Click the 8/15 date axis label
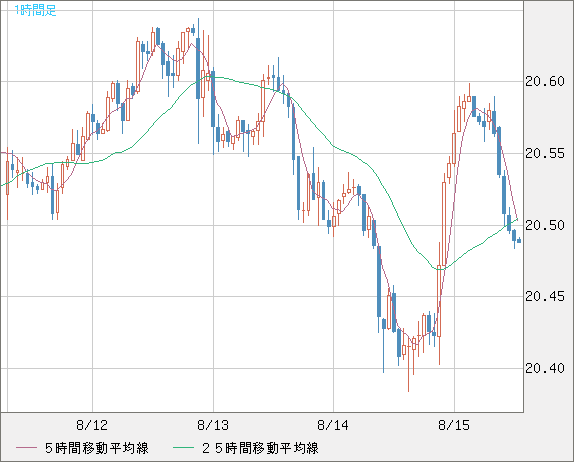574x462 pixels. click(x=454, y=425)
